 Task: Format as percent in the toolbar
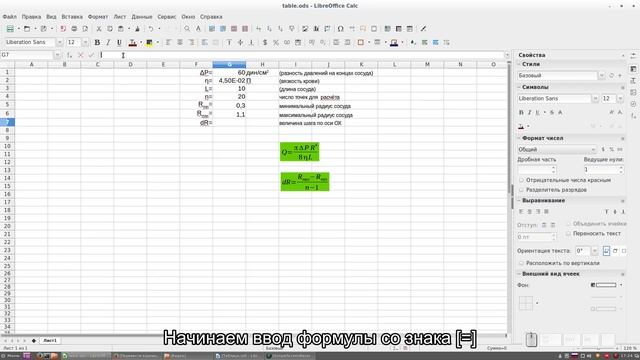276,42
